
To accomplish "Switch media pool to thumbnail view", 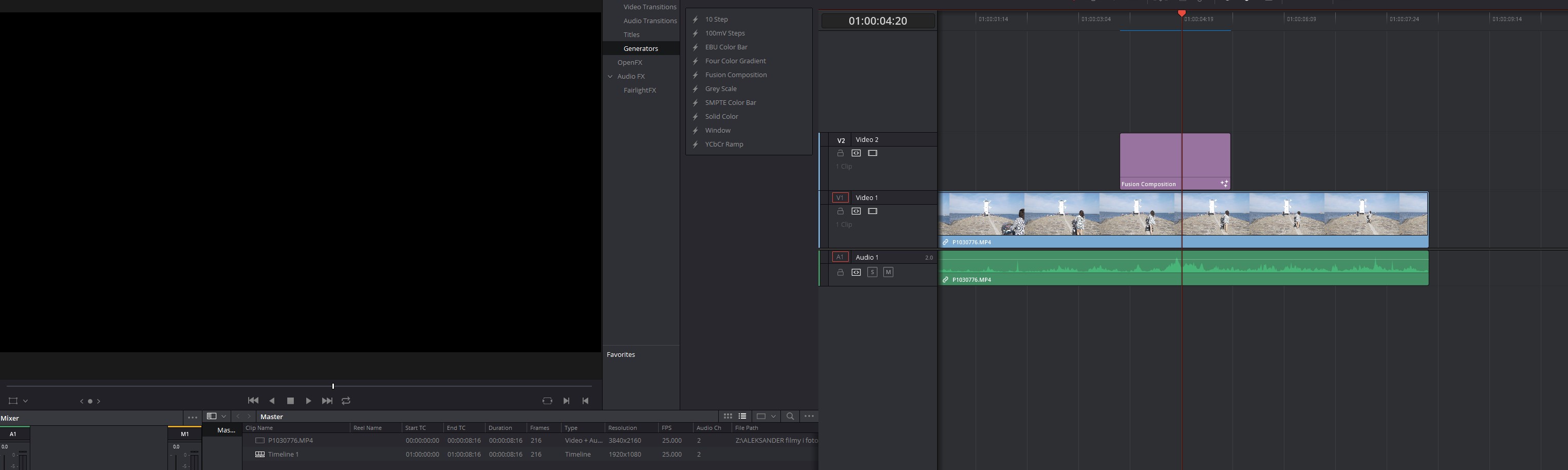I will (727, 417).
